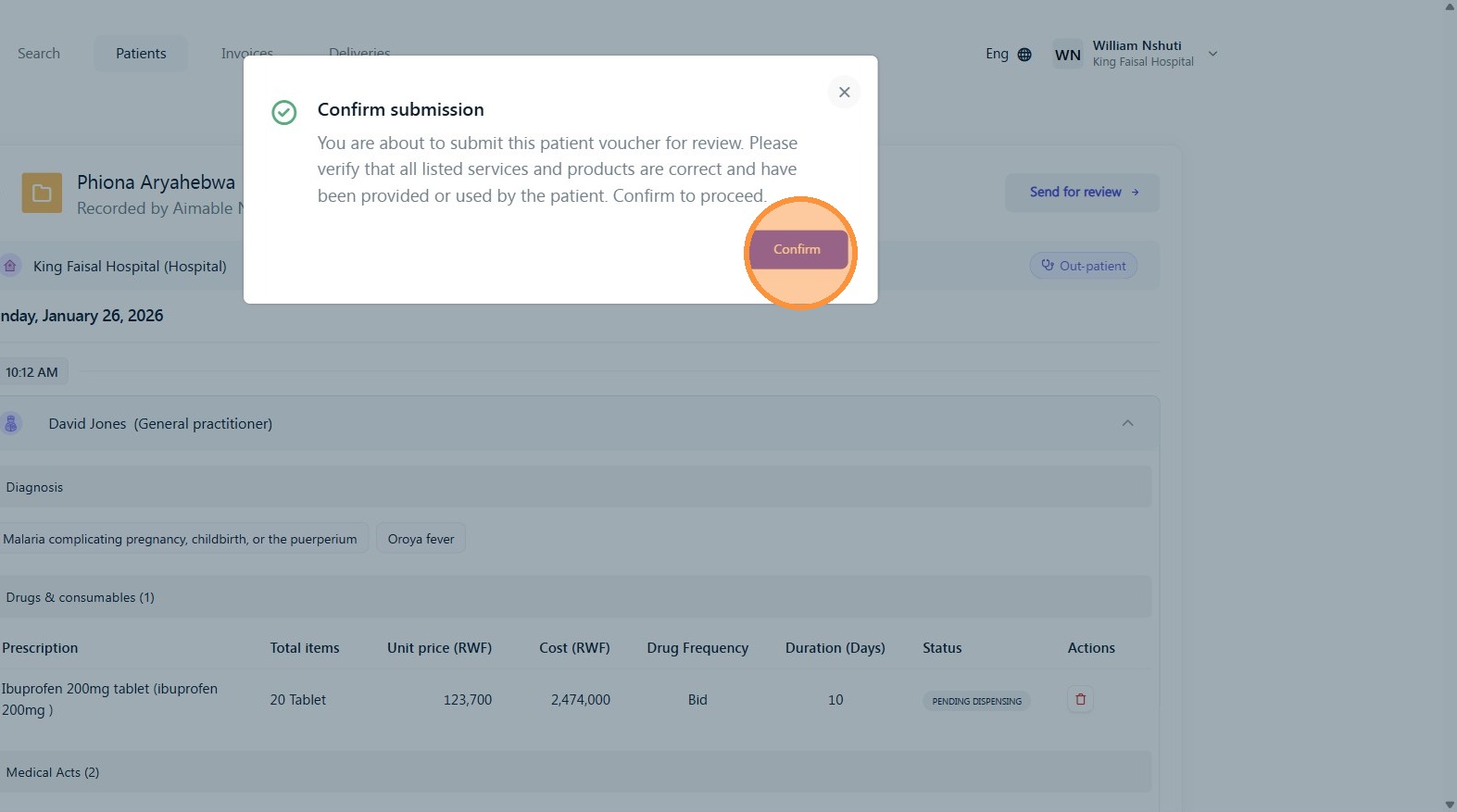Click the globe language icon
The width and height of the screenshot is (1457, 812).
(x=1024, y=55)
